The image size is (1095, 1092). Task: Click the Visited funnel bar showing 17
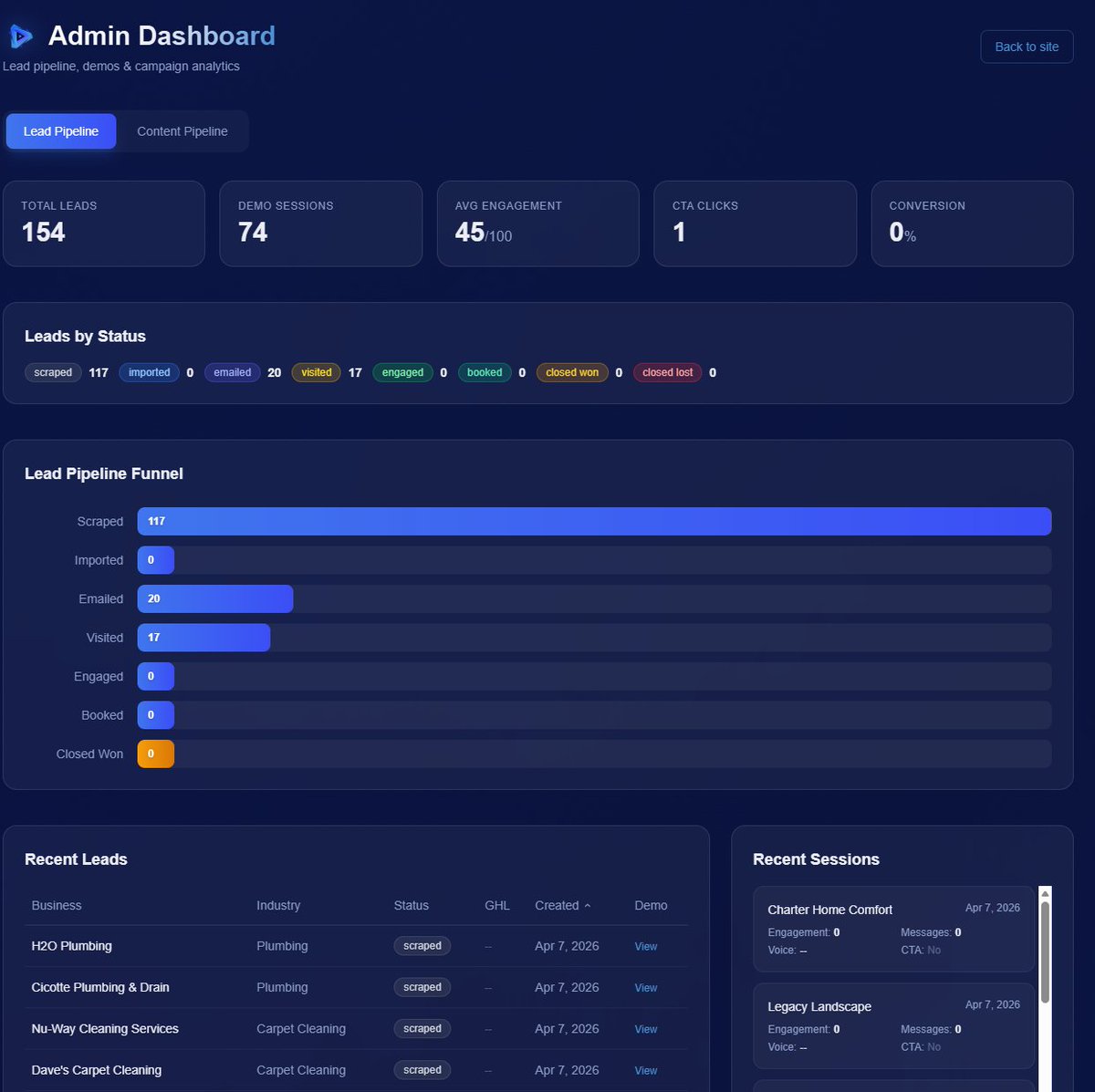tap(203, 638)
